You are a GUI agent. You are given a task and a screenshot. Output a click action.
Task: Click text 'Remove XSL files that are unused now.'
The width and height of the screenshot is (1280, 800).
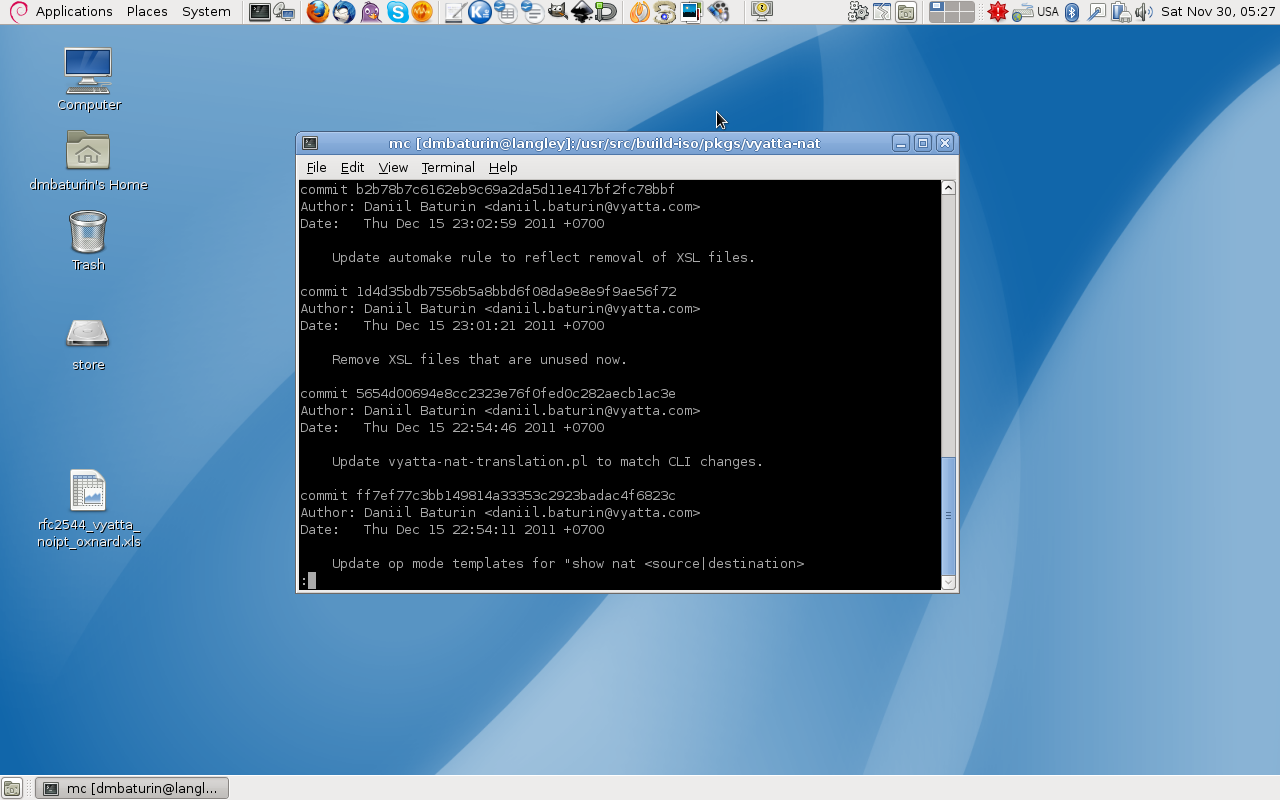(x=479, y=359)
